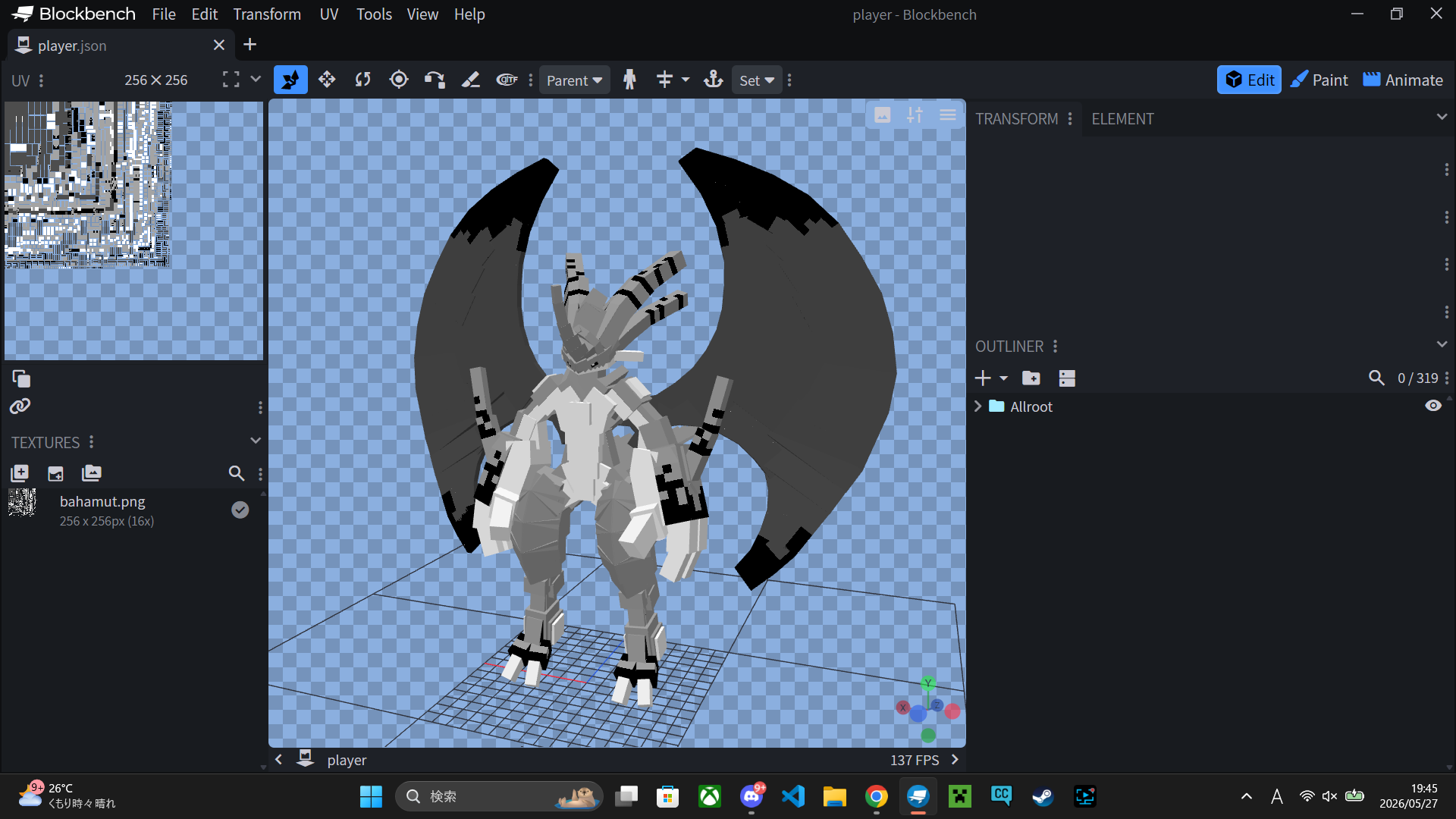The height and width of the screenshot is (819, 1456).
Task: Open the Edit menu in menu bar
Action: point(205,14)
